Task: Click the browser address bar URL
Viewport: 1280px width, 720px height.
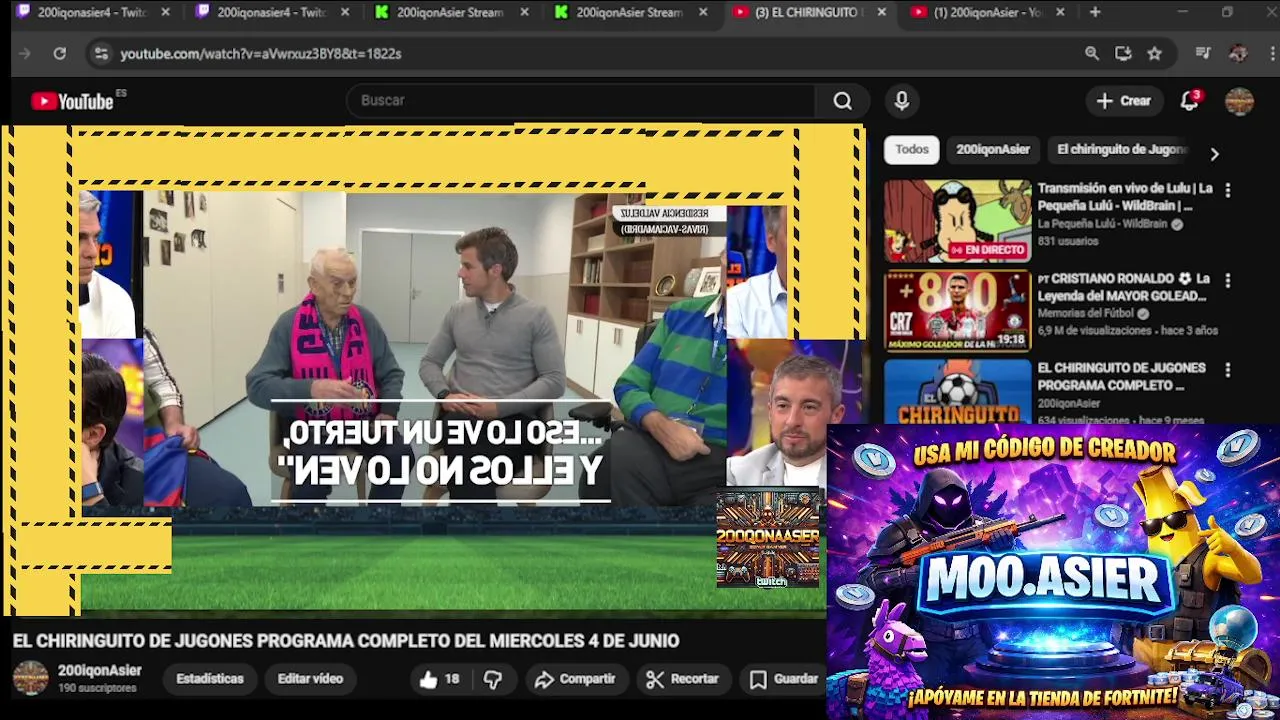Action: pos(261,54)
